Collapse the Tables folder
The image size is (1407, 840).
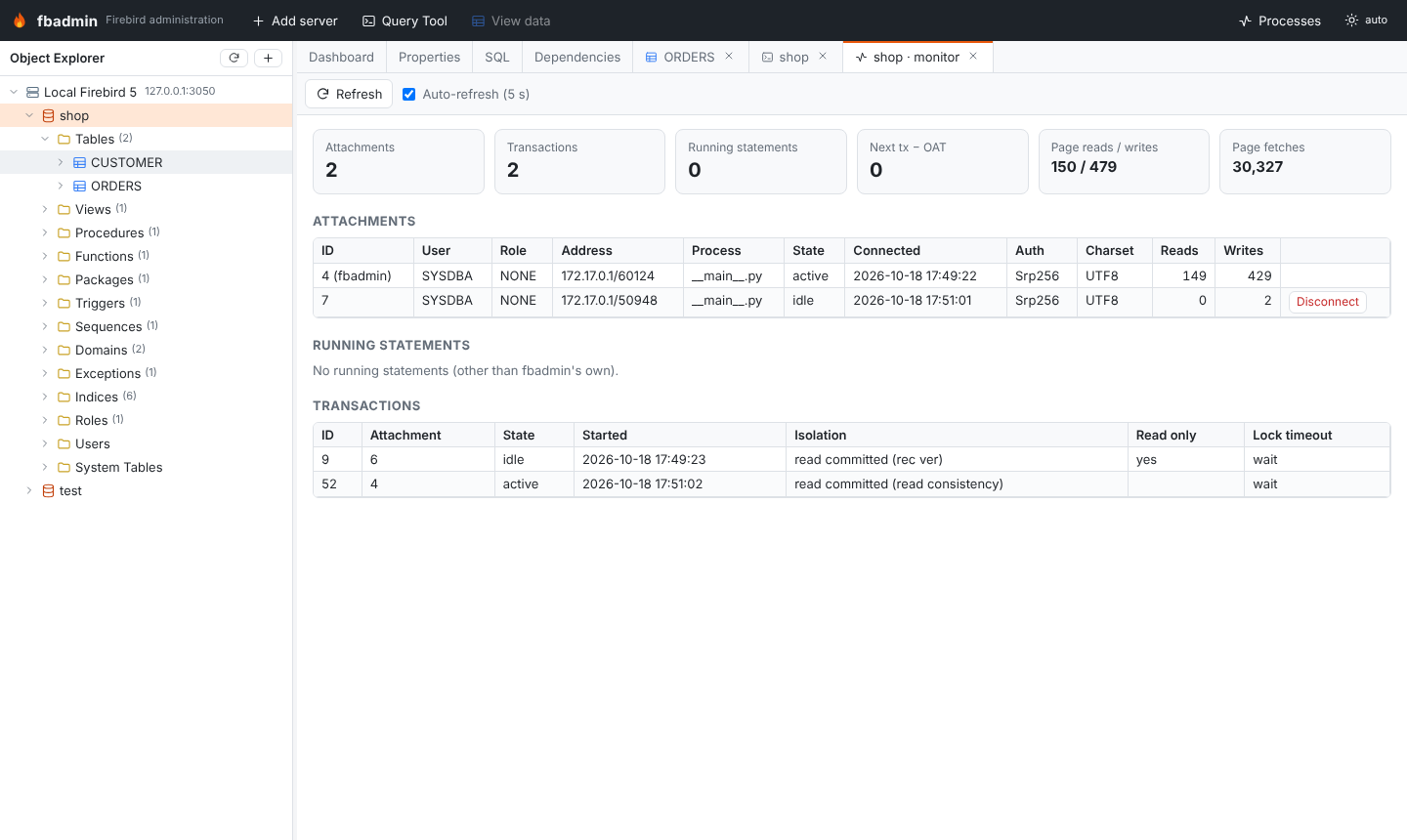pyautogui.click(x=45, y=139)
